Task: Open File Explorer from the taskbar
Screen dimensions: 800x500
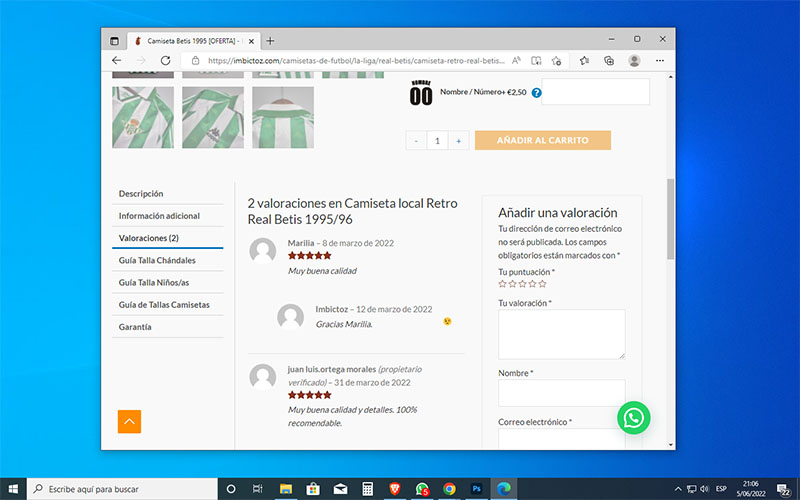Action: pos(286,489)
